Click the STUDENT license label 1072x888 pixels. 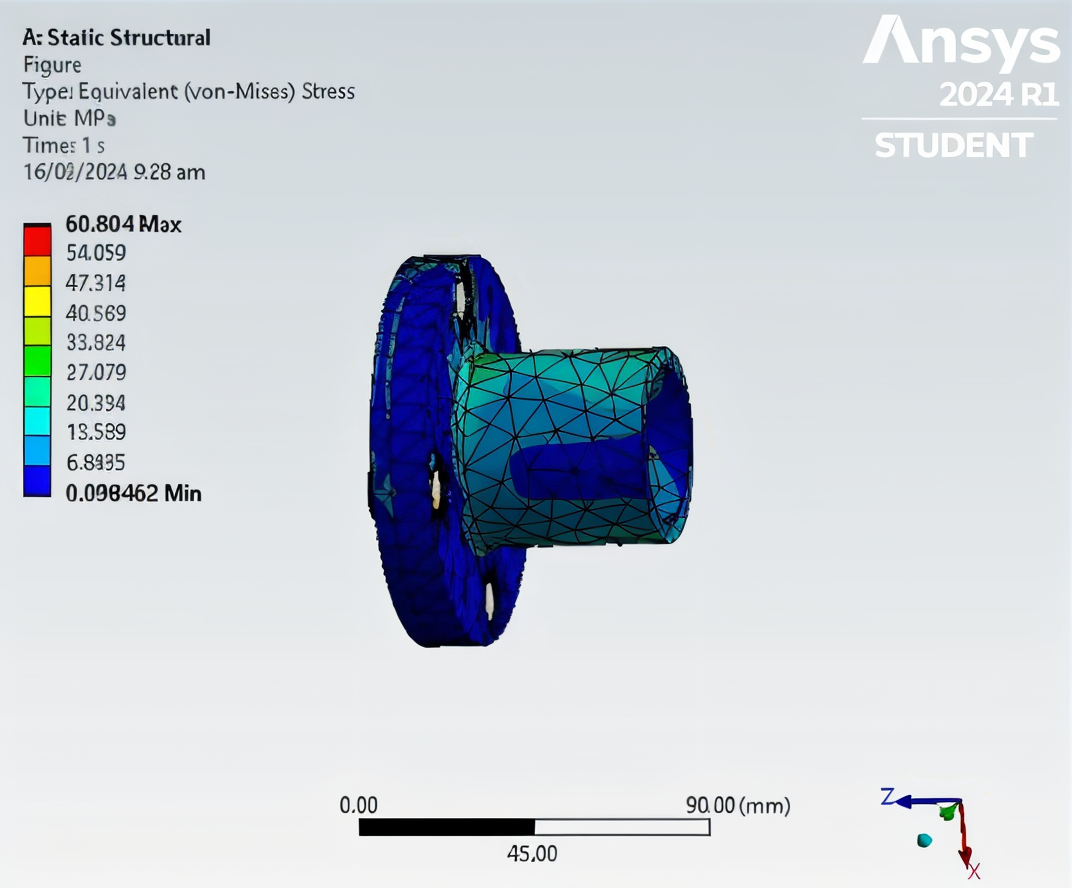[953, 146]
